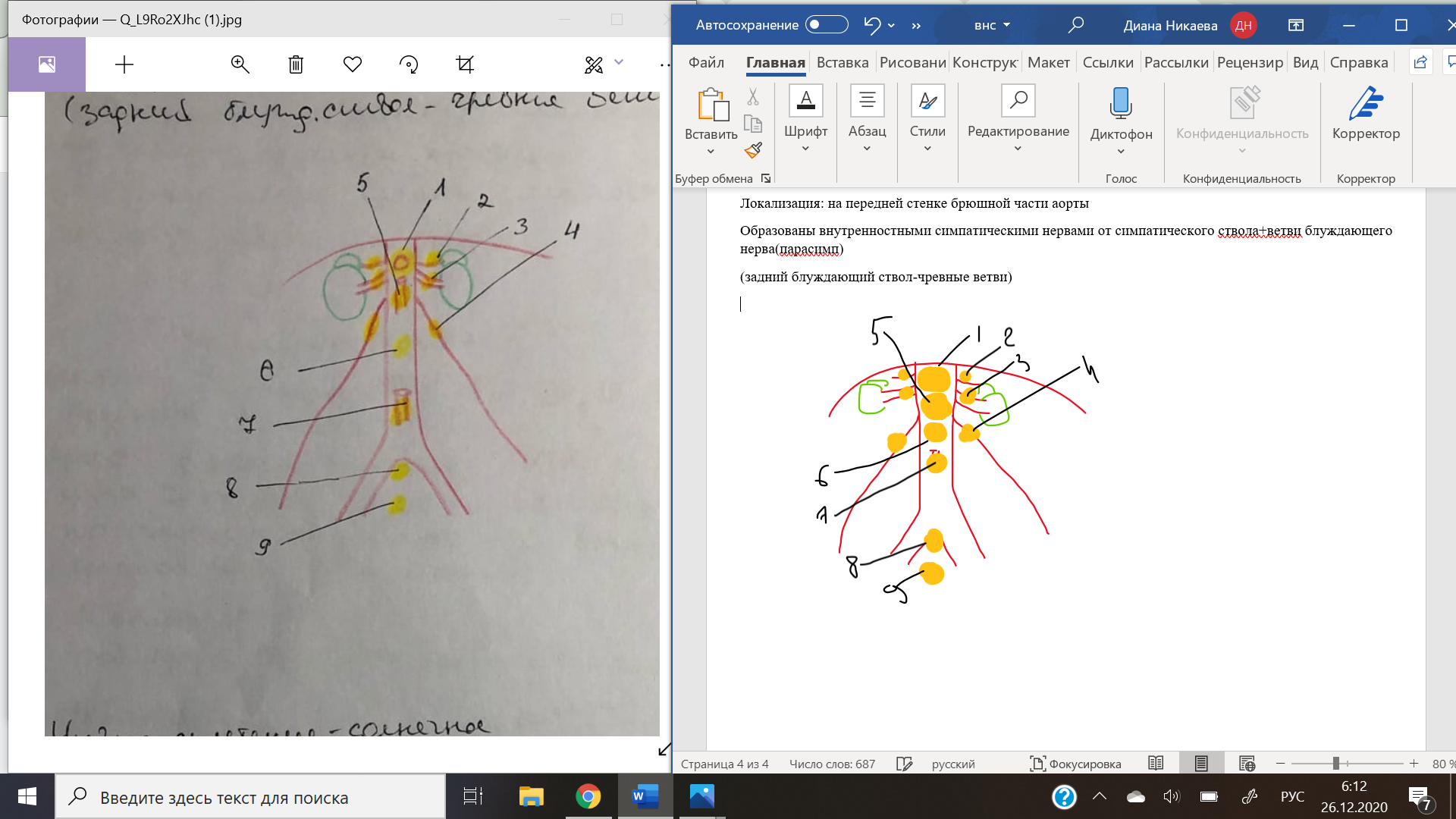The image size is (1456, 819).
Task: Open Task View on the taskbar
Action: (473, 796)
